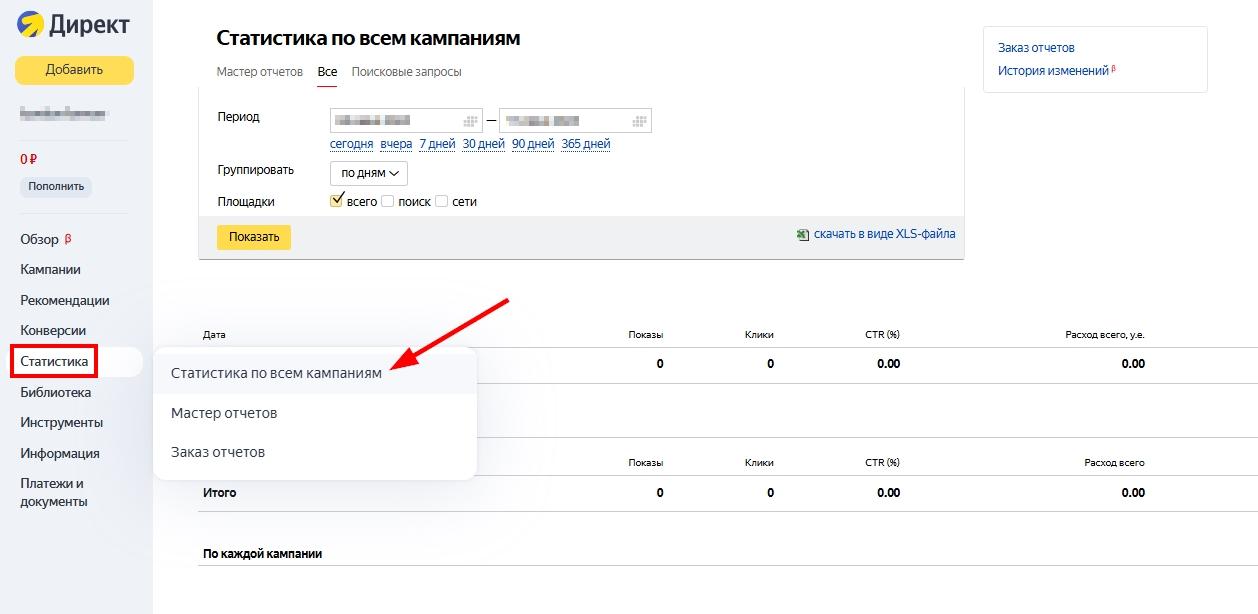Open the Статистика sidebar menu

point(54,361)
